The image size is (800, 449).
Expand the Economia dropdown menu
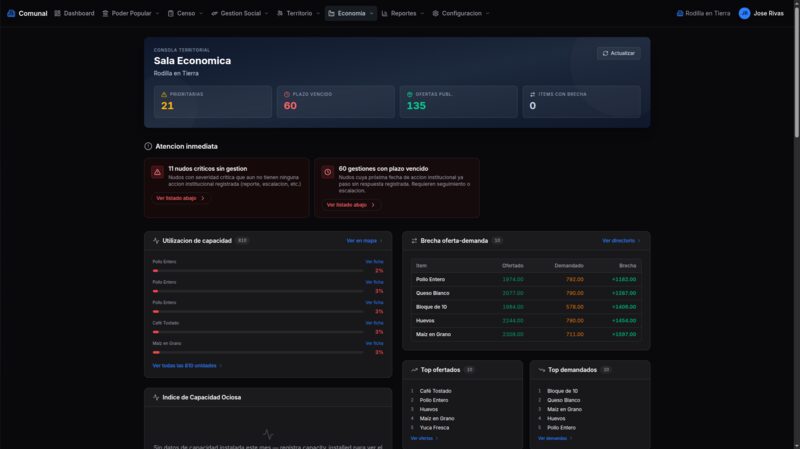pyautogui.click(x=351, y=13)
